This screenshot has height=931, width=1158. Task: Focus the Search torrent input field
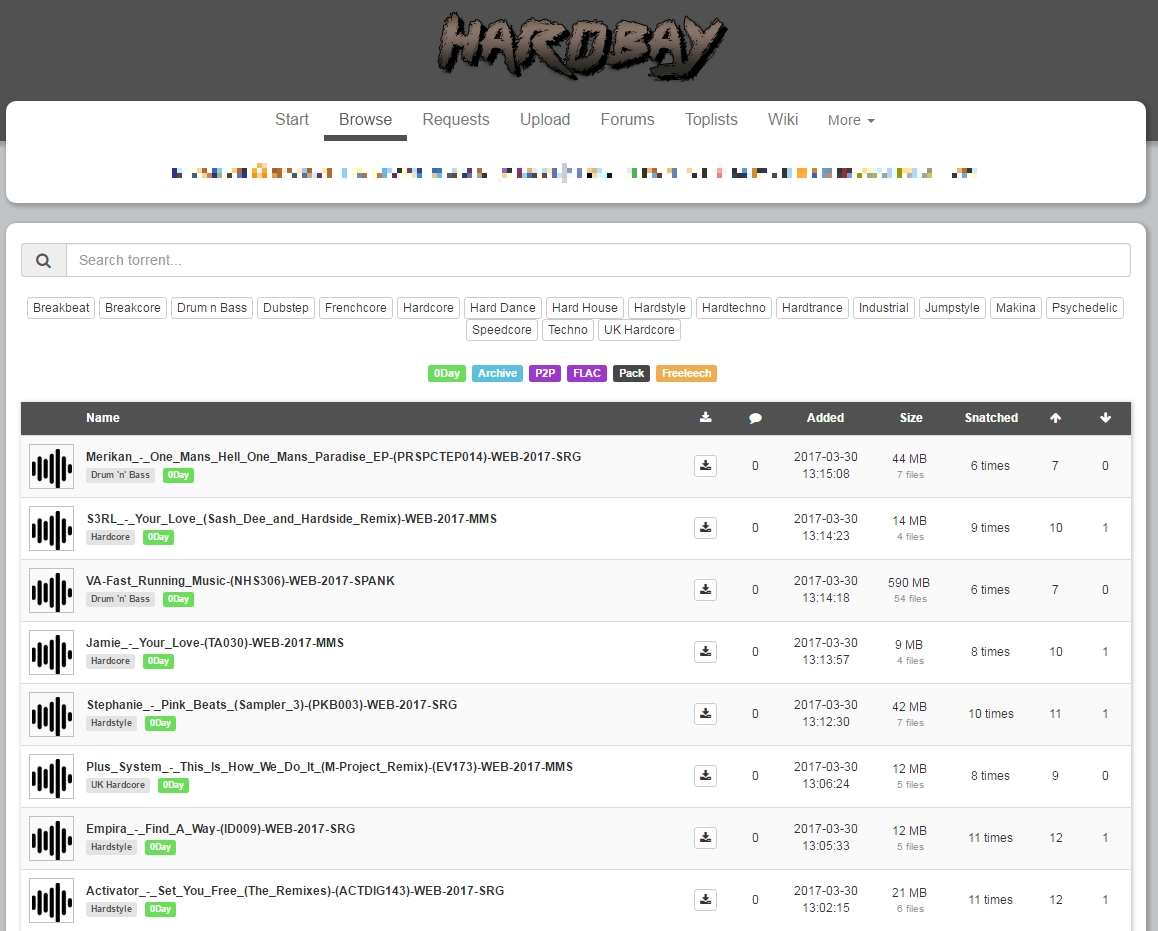(x=598, y=260)
